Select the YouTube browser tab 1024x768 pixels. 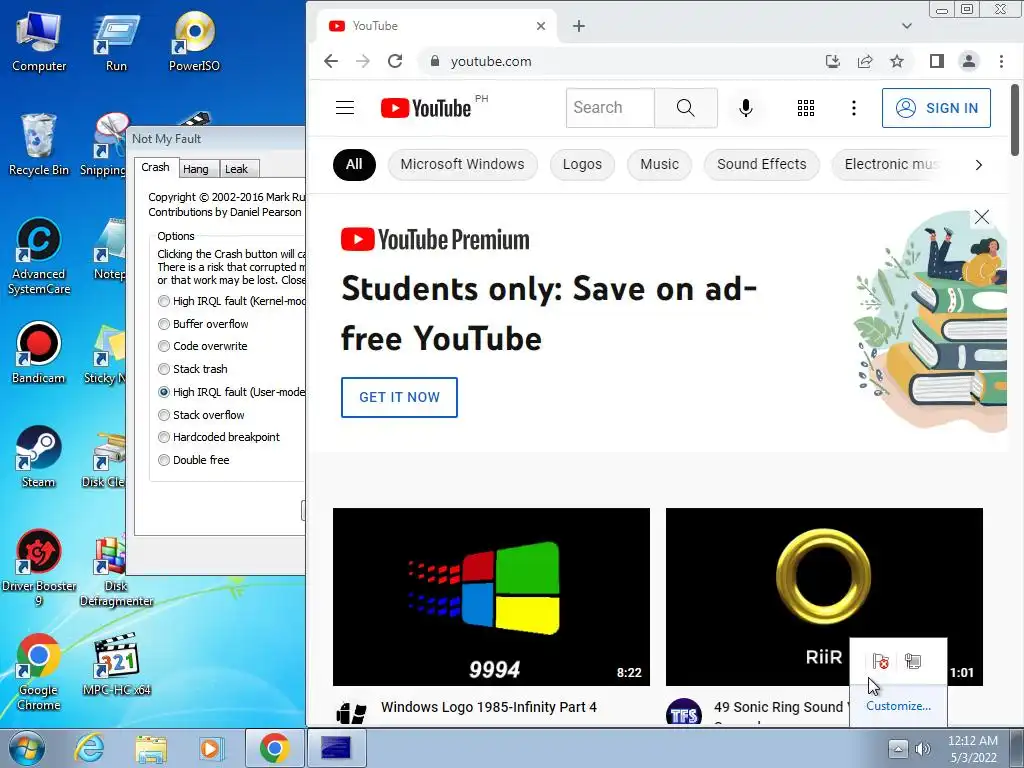[436, 26]
